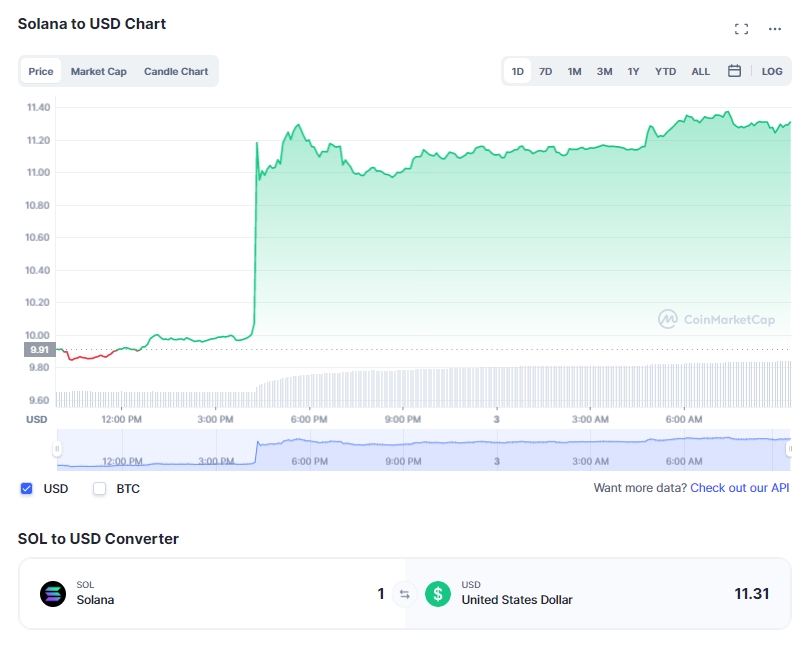Open the chart in fullscreen mode

coord(741,29)
